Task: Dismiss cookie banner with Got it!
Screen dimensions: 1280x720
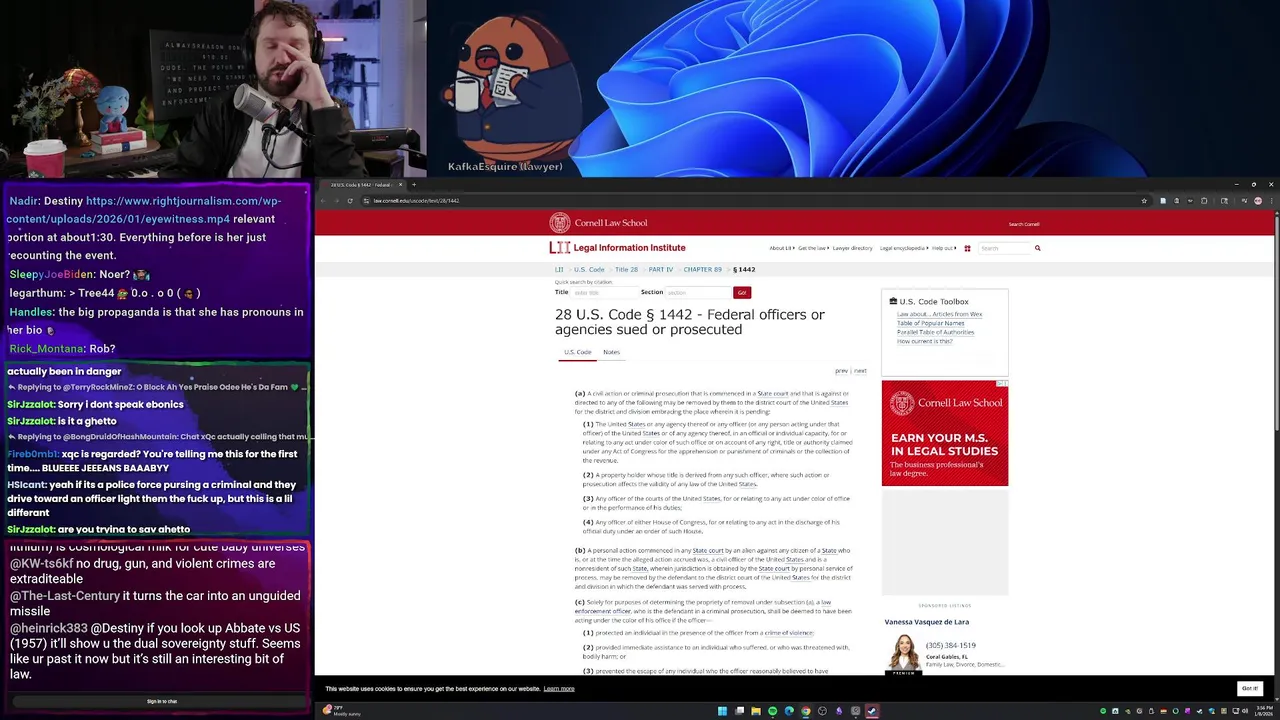Action: pyautogui.click(x=1249, y=688)
